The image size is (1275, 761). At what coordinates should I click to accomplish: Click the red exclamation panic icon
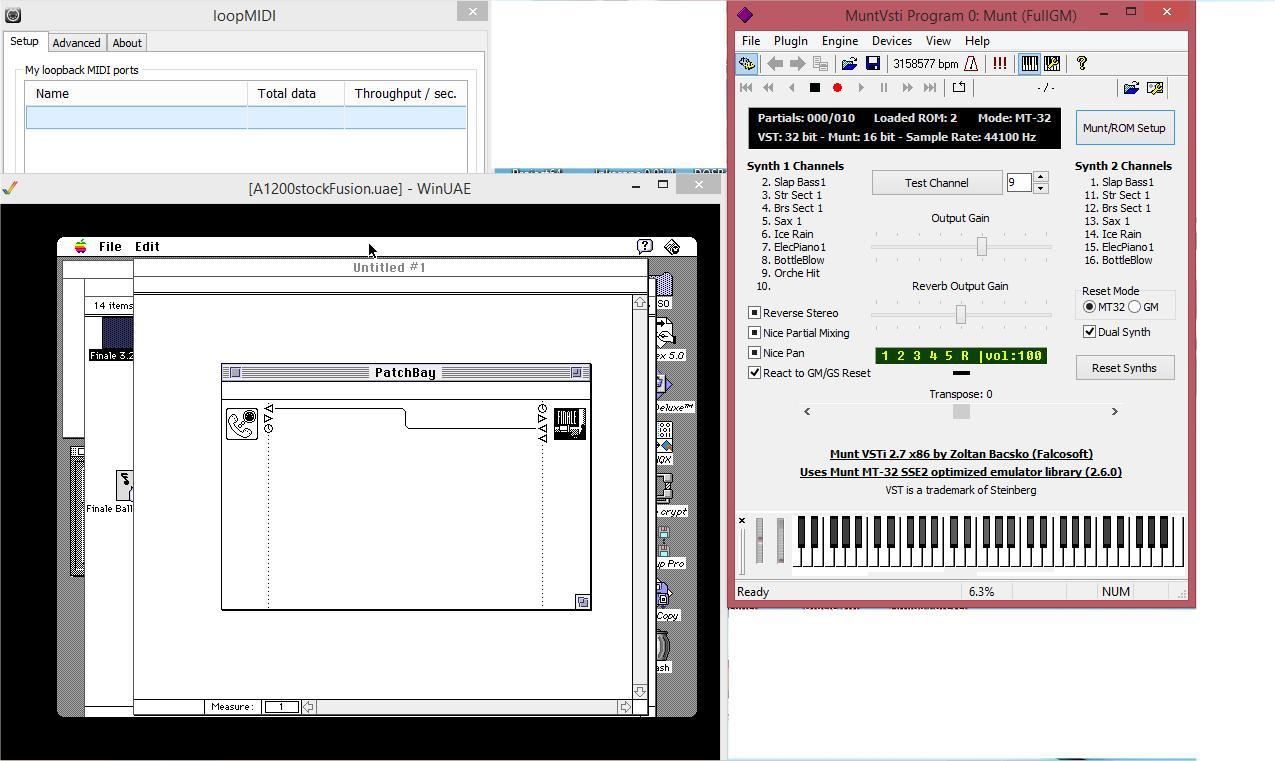coord(999,63)
